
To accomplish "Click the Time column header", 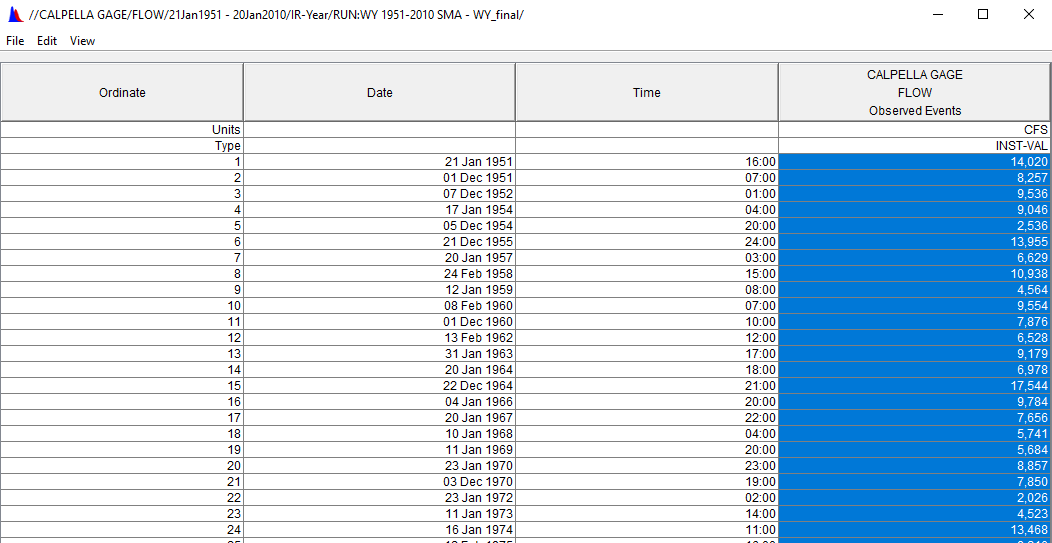I will tap(647, 93).
